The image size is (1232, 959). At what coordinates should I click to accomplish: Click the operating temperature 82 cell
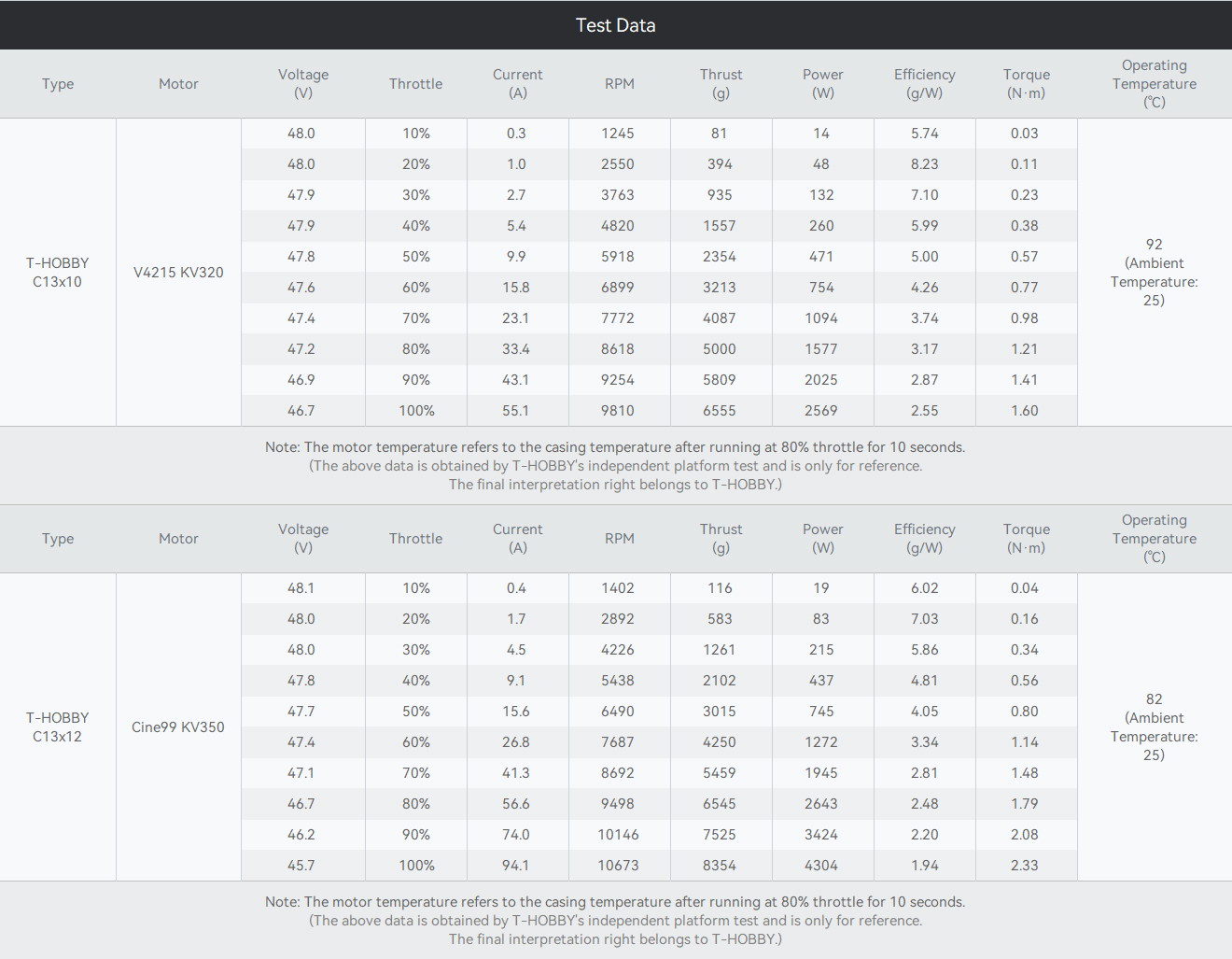[1154, 726]
